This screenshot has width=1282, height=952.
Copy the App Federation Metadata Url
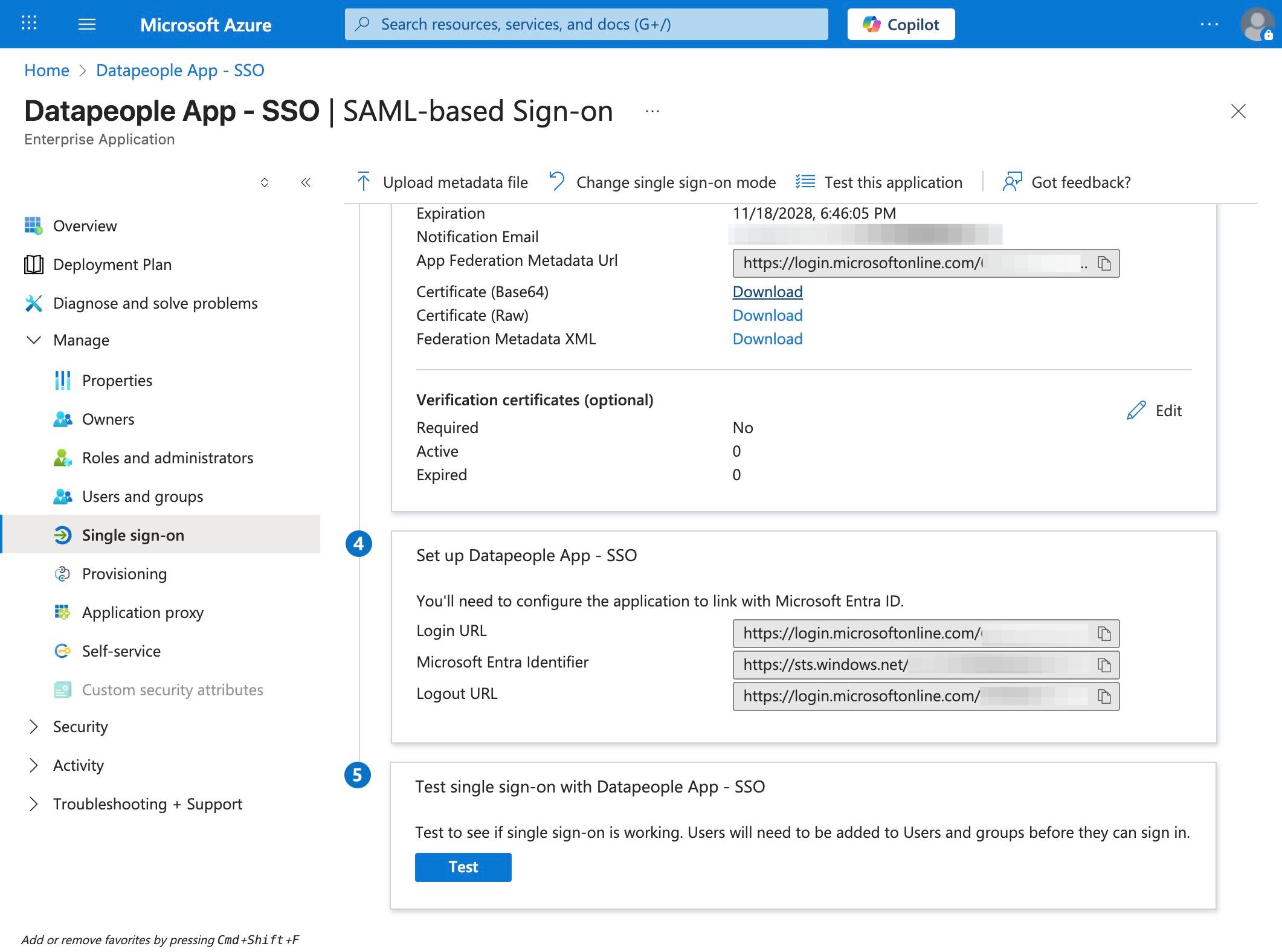1104,263
